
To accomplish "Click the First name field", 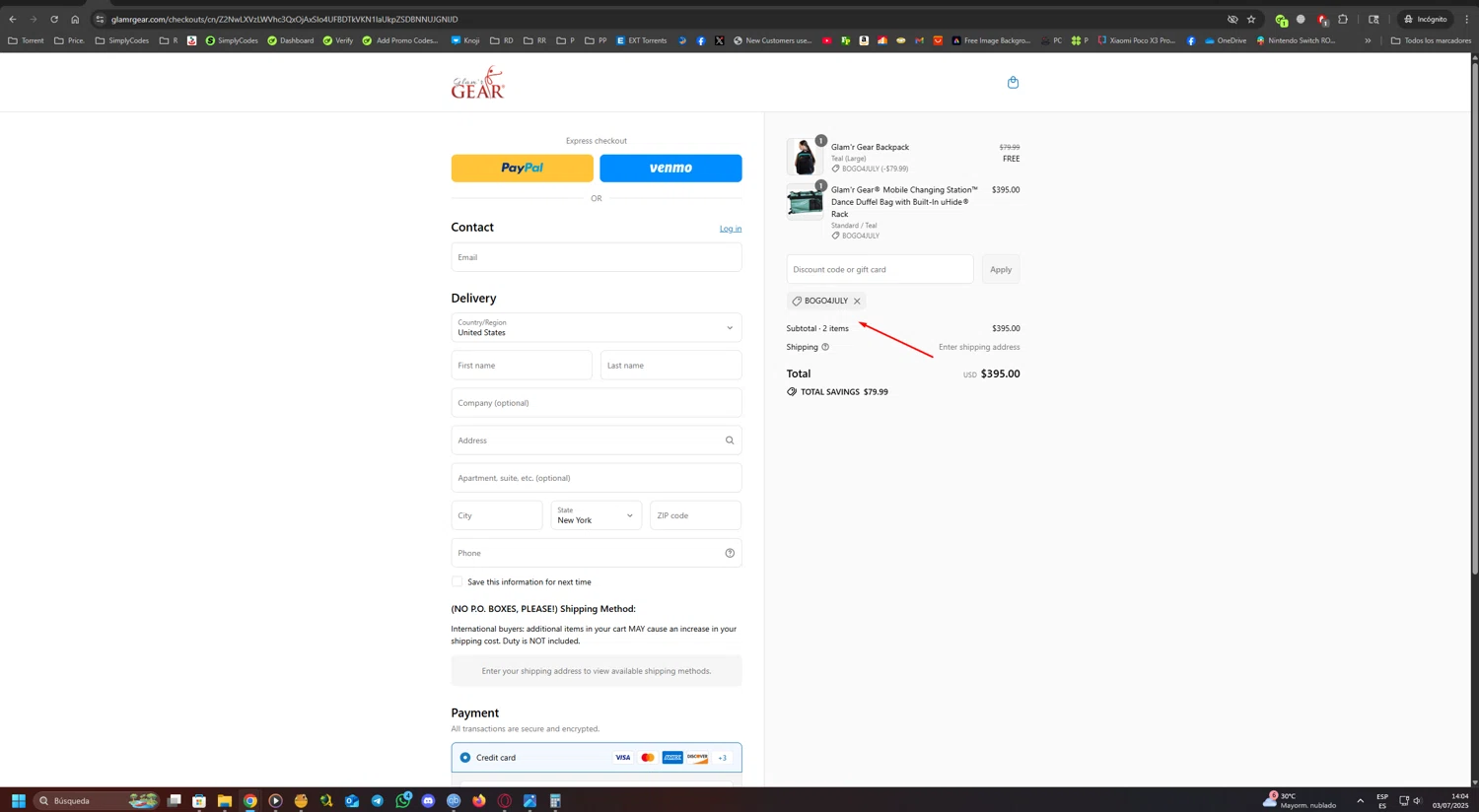I will 522,366.
